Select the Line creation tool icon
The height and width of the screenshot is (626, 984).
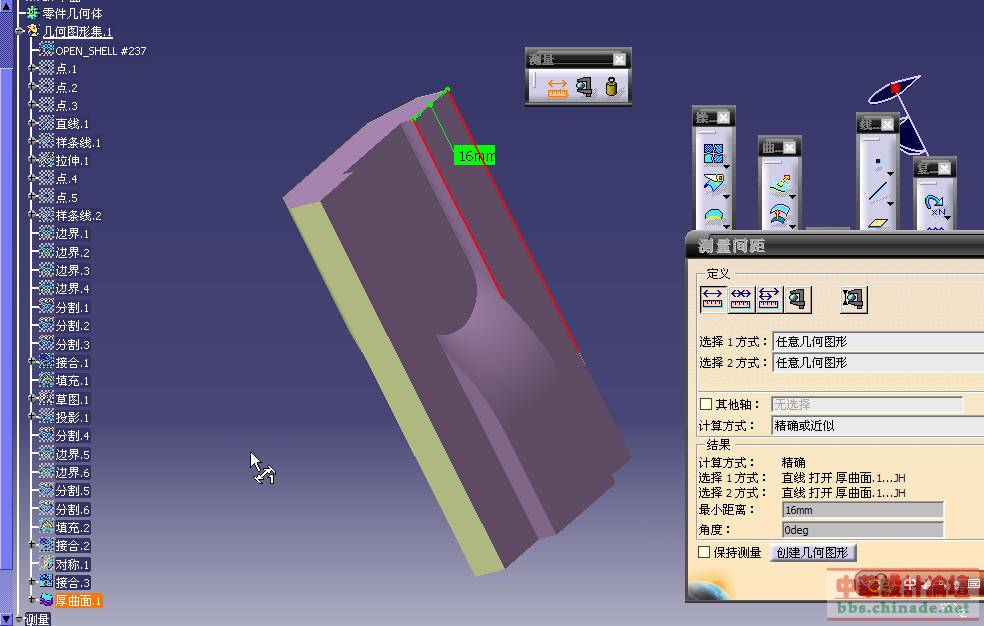(877, 191)
